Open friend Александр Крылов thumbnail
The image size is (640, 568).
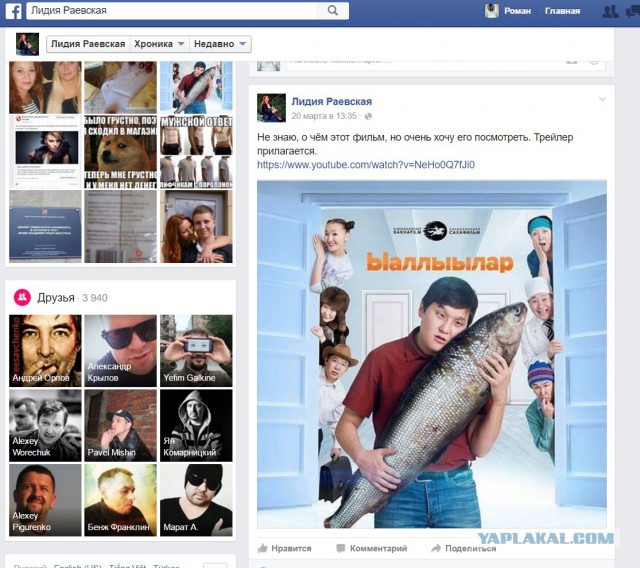tap(120, 351)
